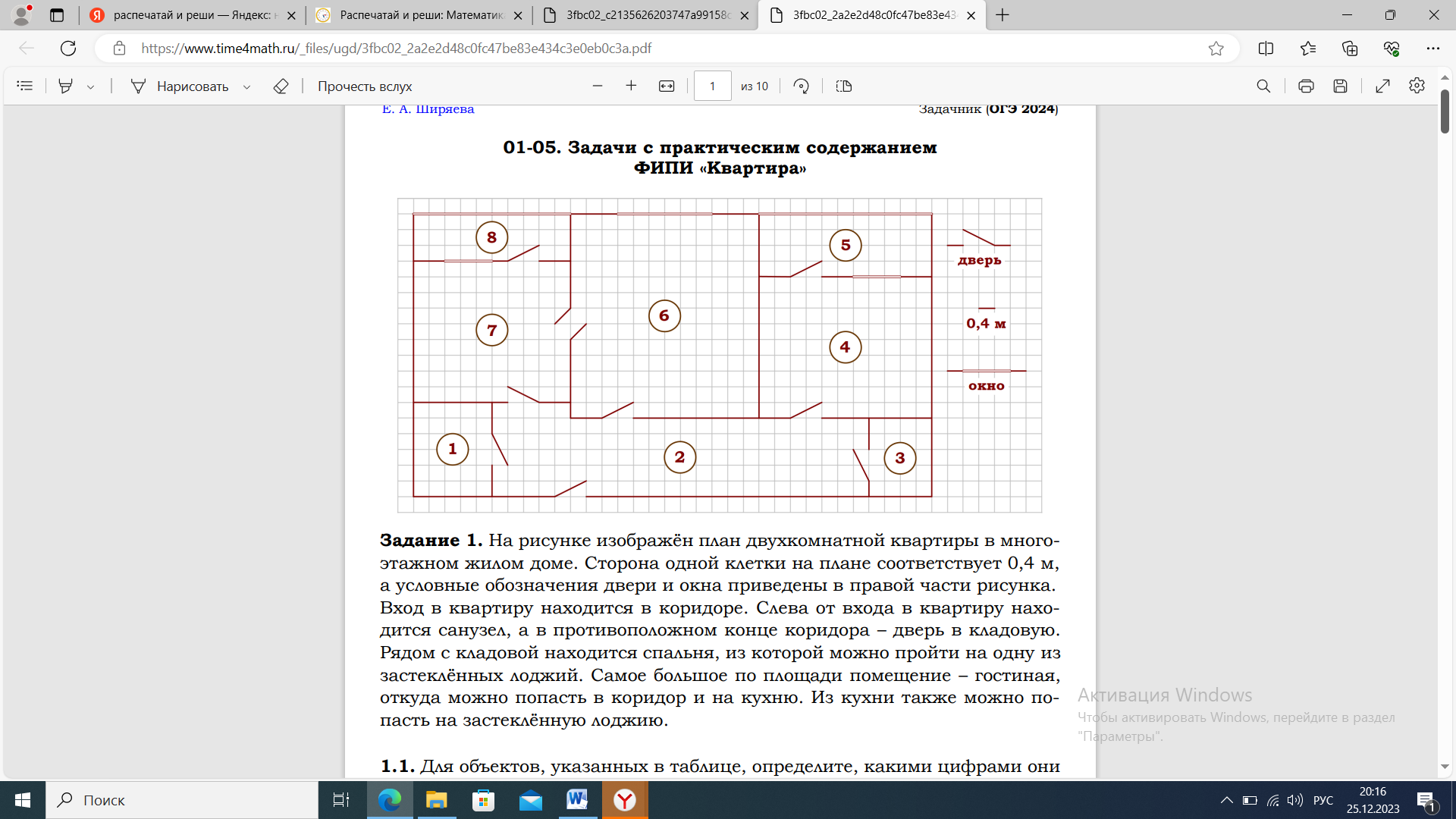Zoom out the PDF page
Image resolution: width=1456 pixels, height=819 pixels.
598,86
